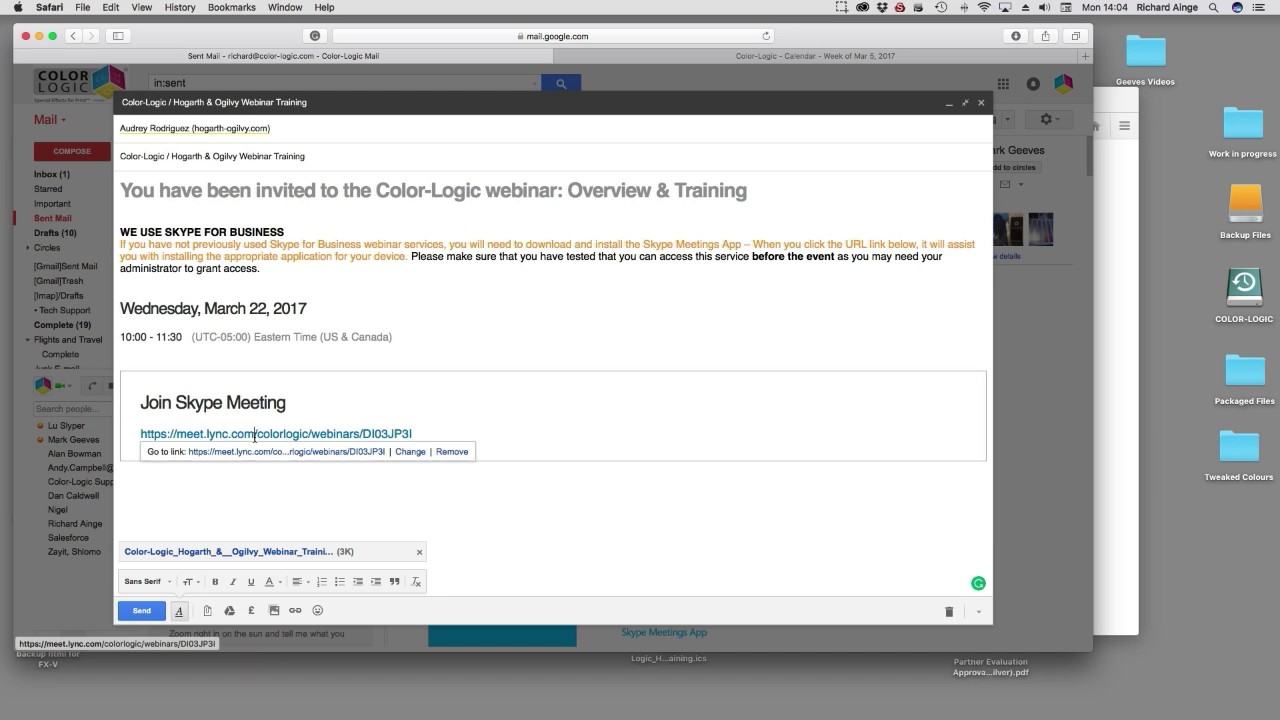Image resolution: width=1280 pixels, height=720 pixels.
Task: Remove the Color-Logic_Hogarth attachment
Action: click(x=419, y=552)
